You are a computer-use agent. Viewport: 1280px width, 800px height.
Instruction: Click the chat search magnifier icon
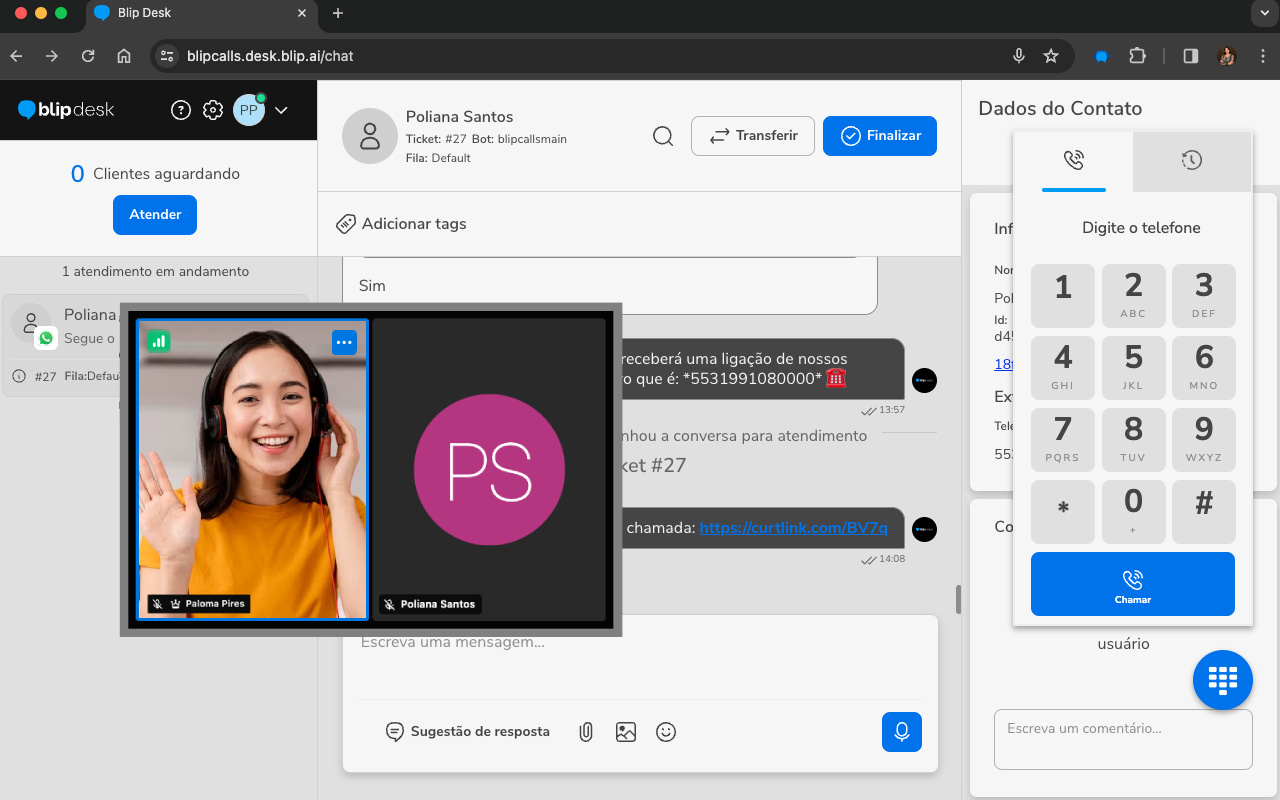[663, 136]
